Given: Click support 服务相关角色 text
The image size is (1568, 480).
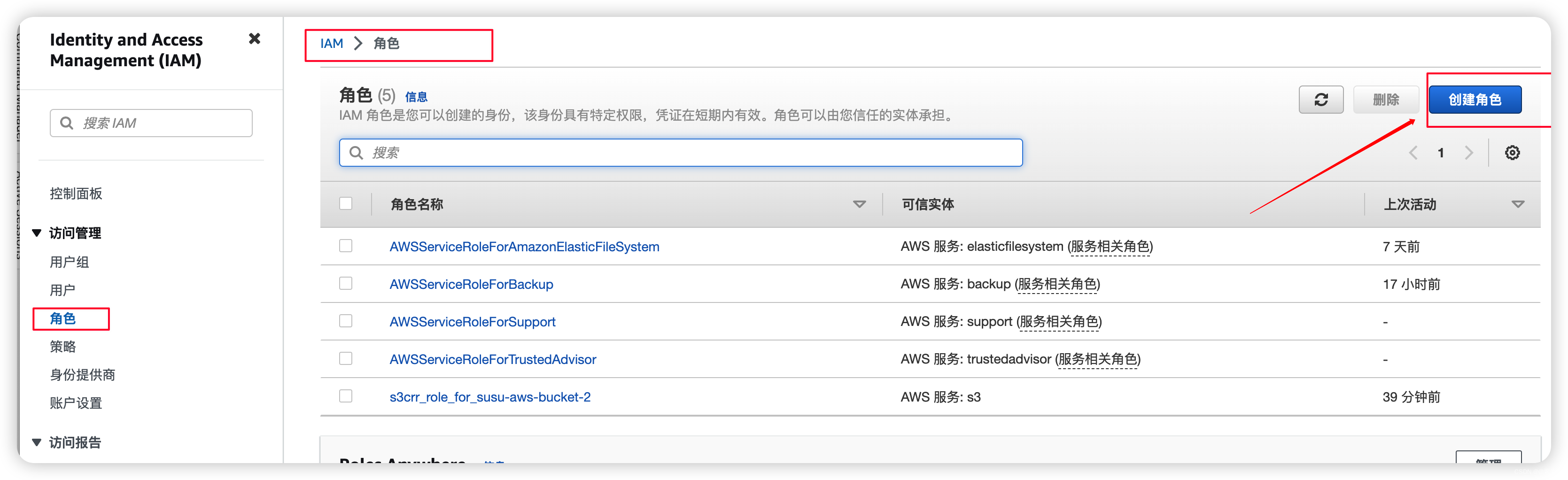Looking at the screenshot, I should click(x=1059, y=323).
